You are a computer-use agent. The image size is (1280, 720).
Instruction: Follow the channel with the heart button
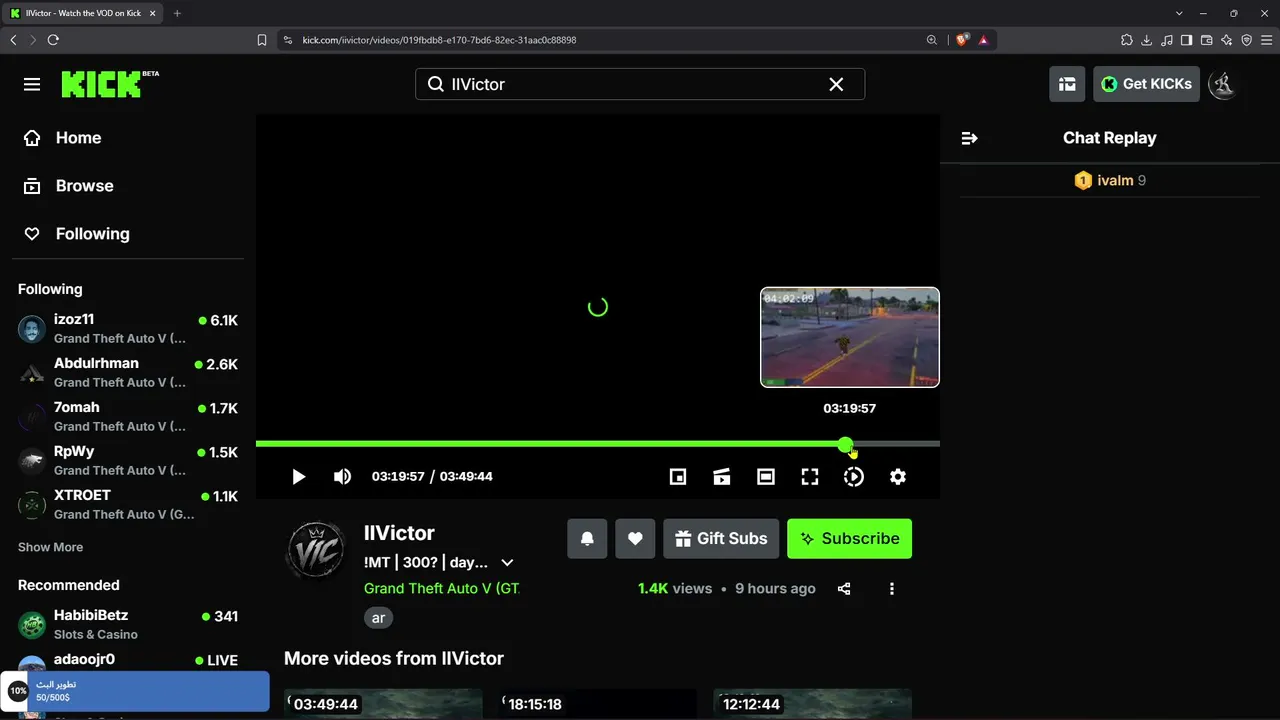click(635, 538)
